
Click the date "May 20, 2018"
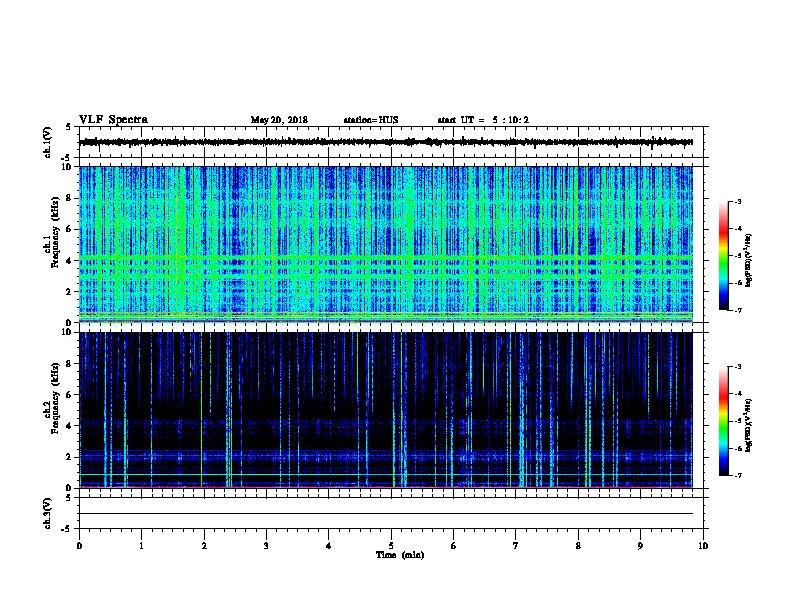pyautogui.click(x=279, y=120)
